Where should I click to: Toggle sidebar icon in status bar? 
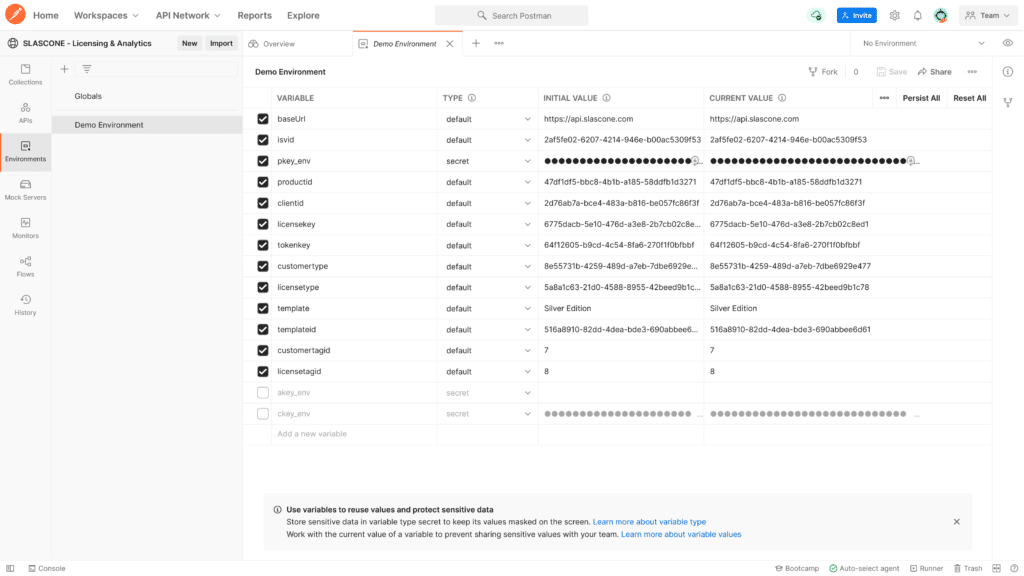click(10, 568)
